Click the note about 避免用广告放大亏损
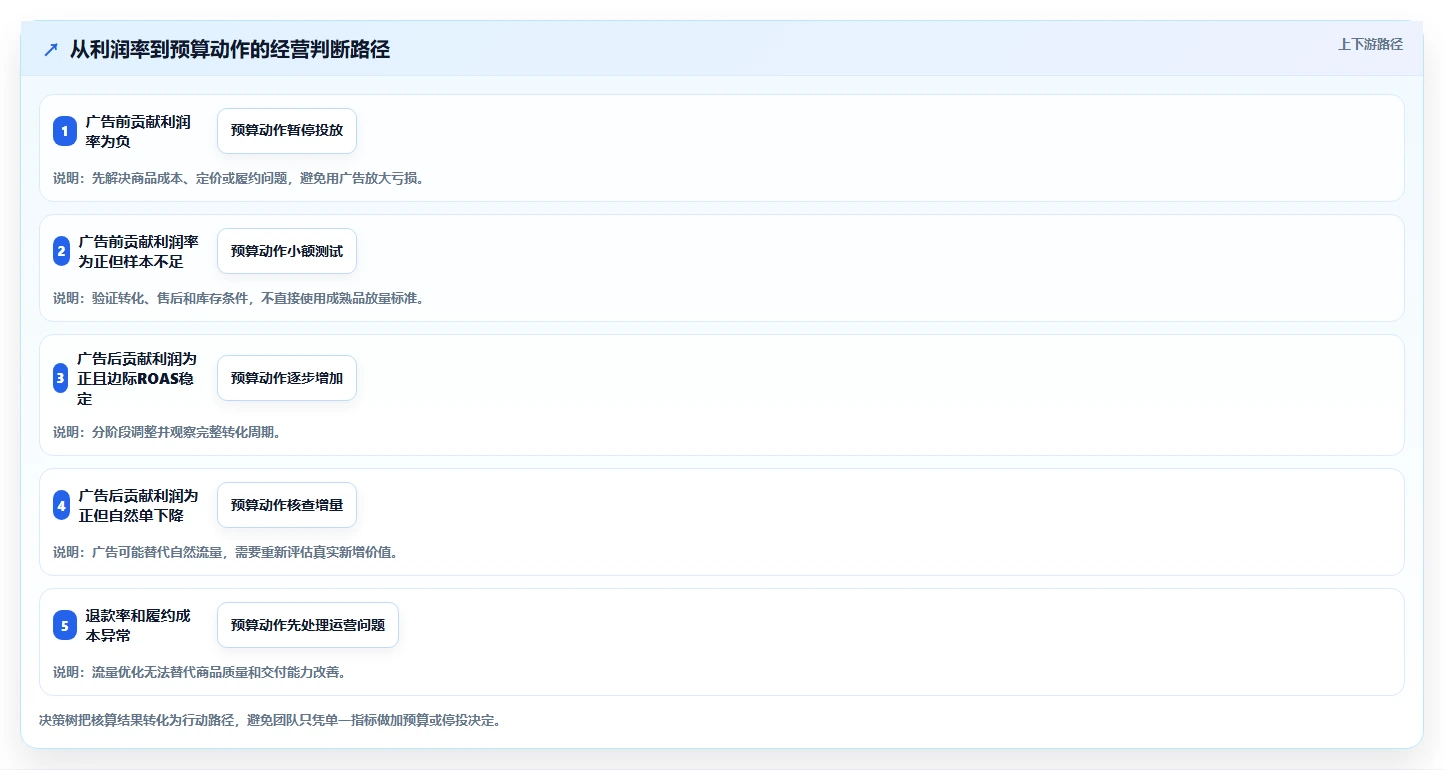 [x=239, y=178]
